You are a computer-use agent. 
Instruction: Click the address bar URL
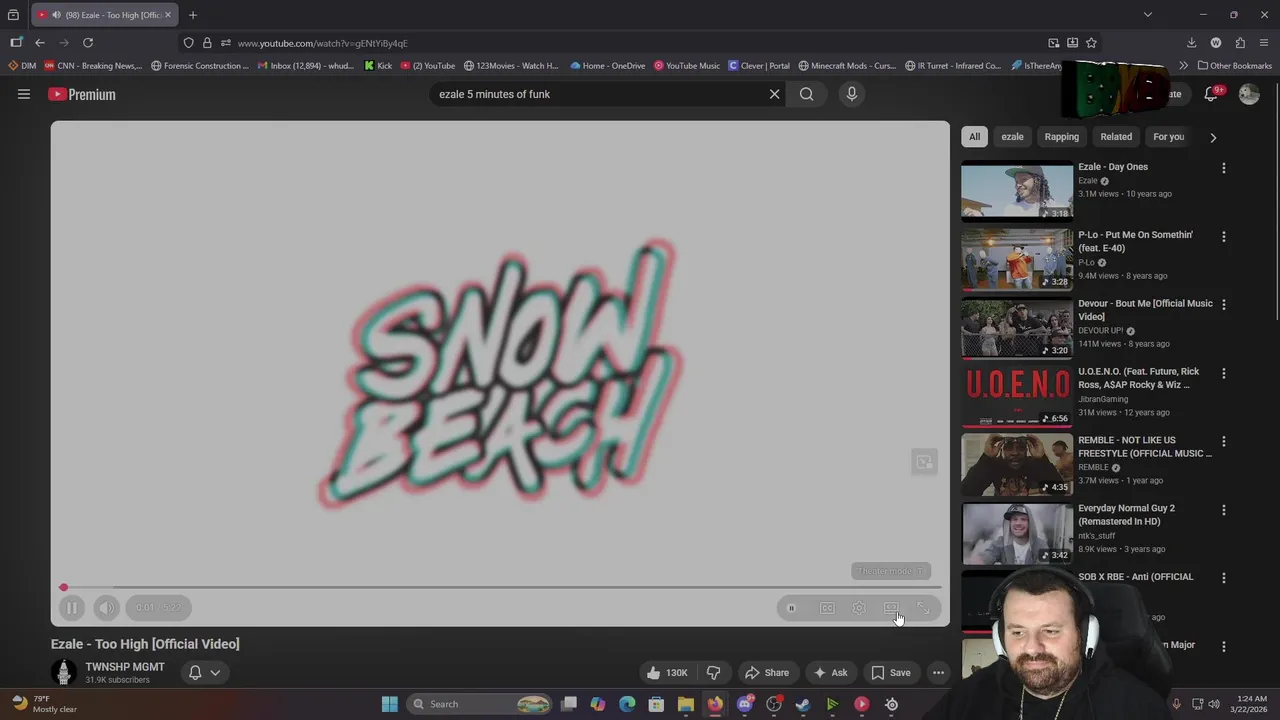(x=323, y=43)
